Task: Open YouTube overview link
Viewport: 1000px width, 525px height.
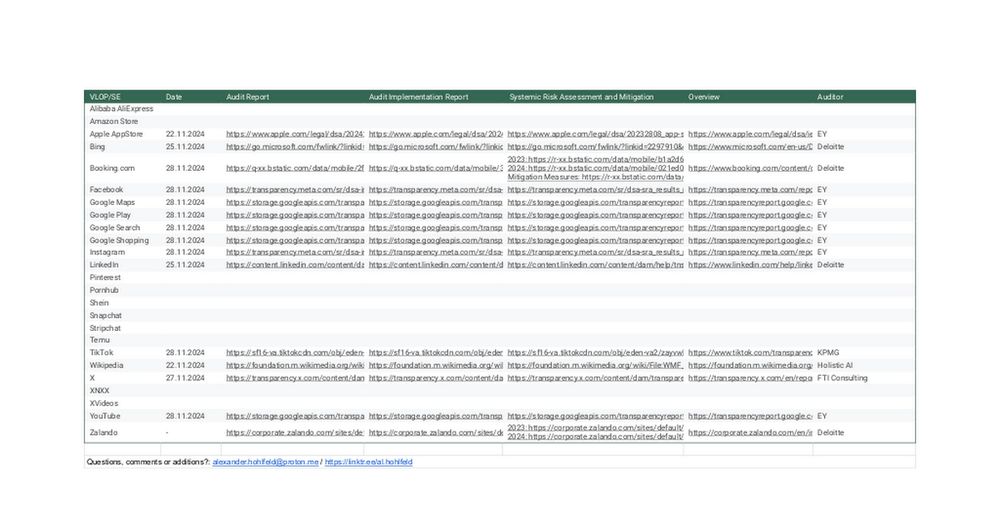Action: (x=750, y=416)
